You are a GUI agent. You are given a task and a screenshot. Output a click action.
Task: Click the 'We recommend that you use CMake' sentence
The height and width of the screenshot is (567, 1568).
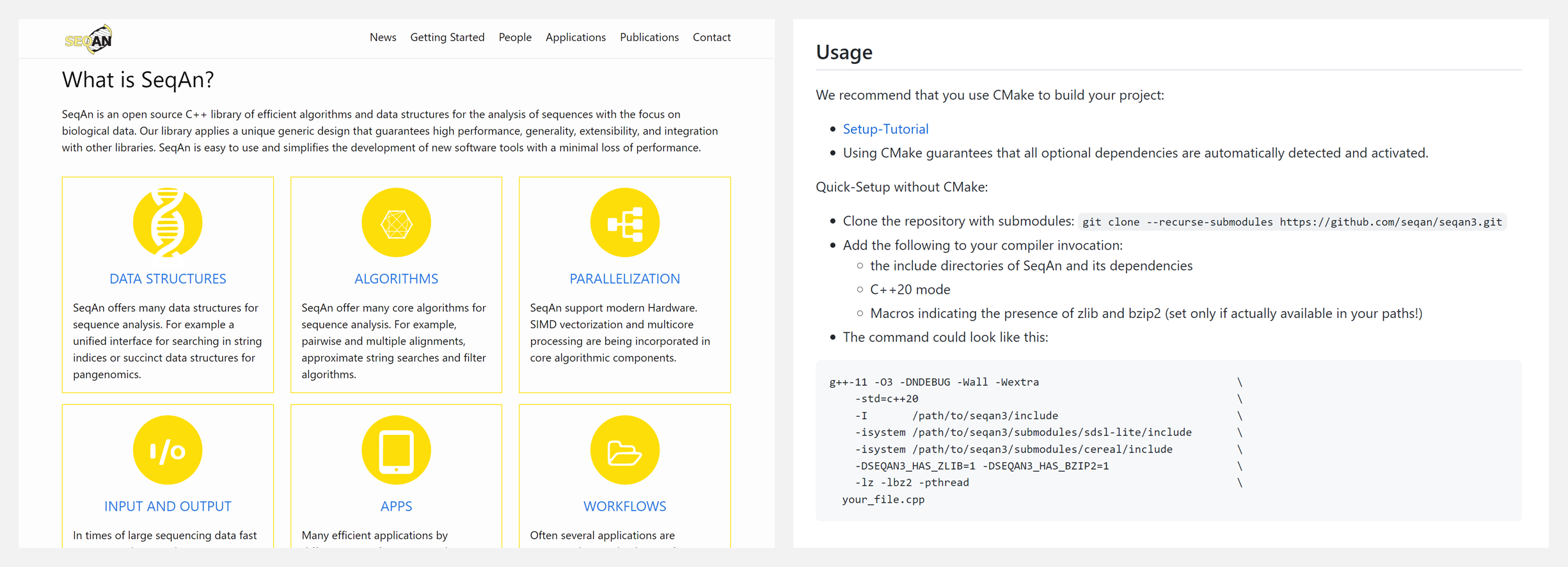[990, 95]
